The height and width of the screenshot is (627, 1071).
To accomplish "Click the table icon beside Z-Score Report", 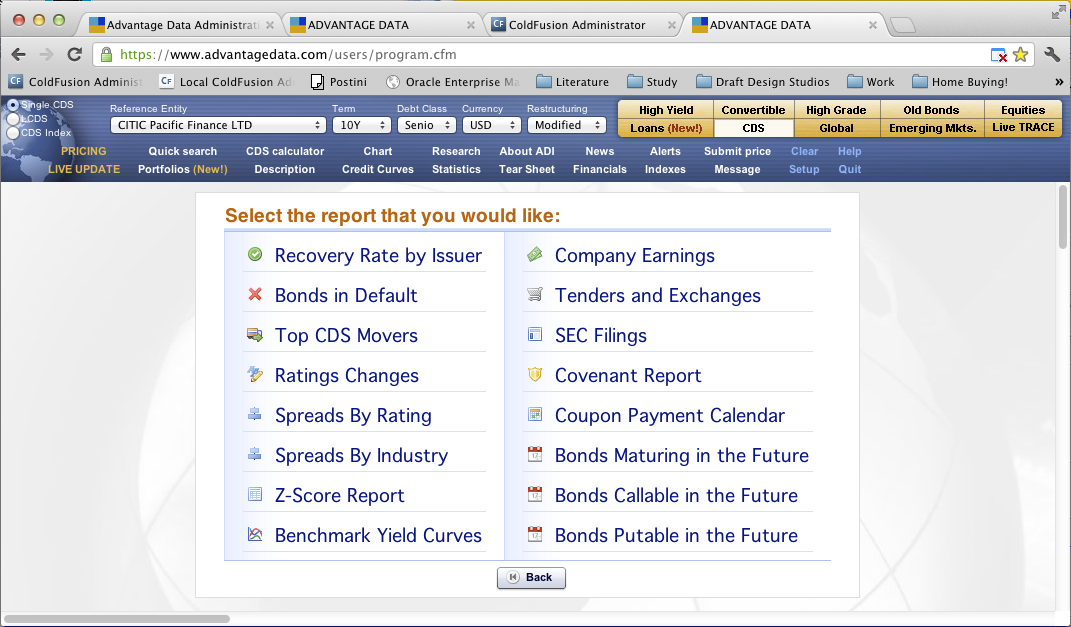I will 255,494.
